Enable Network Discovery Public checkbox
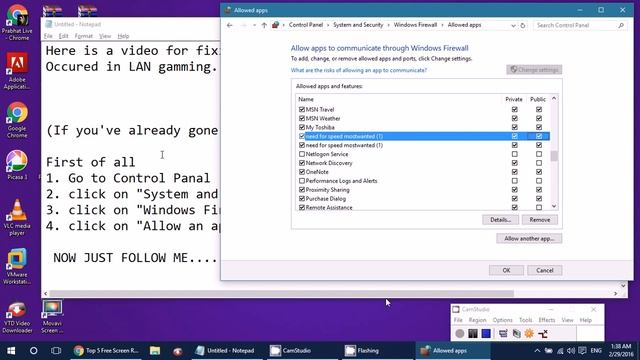The width and height of the screenshot is (640, 360). 539,163
